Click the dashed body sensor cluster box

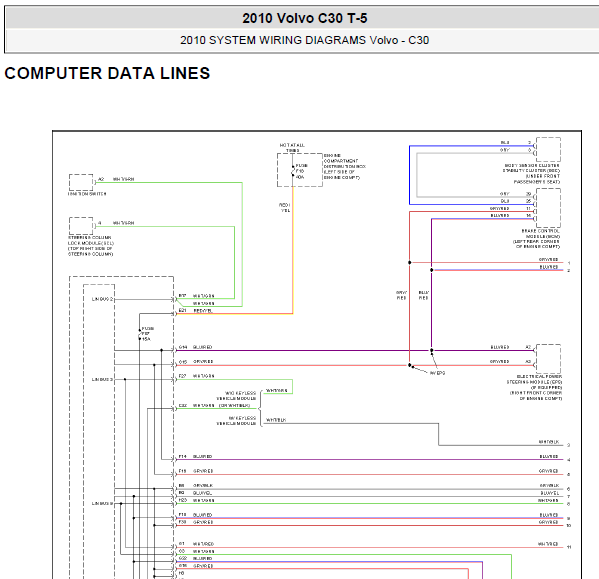[x=549, y=150]
